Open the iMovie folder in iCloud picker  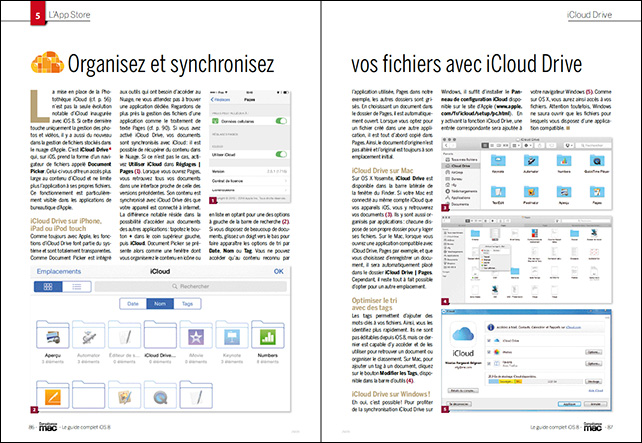pyautogui.click(x=196, y=334)
